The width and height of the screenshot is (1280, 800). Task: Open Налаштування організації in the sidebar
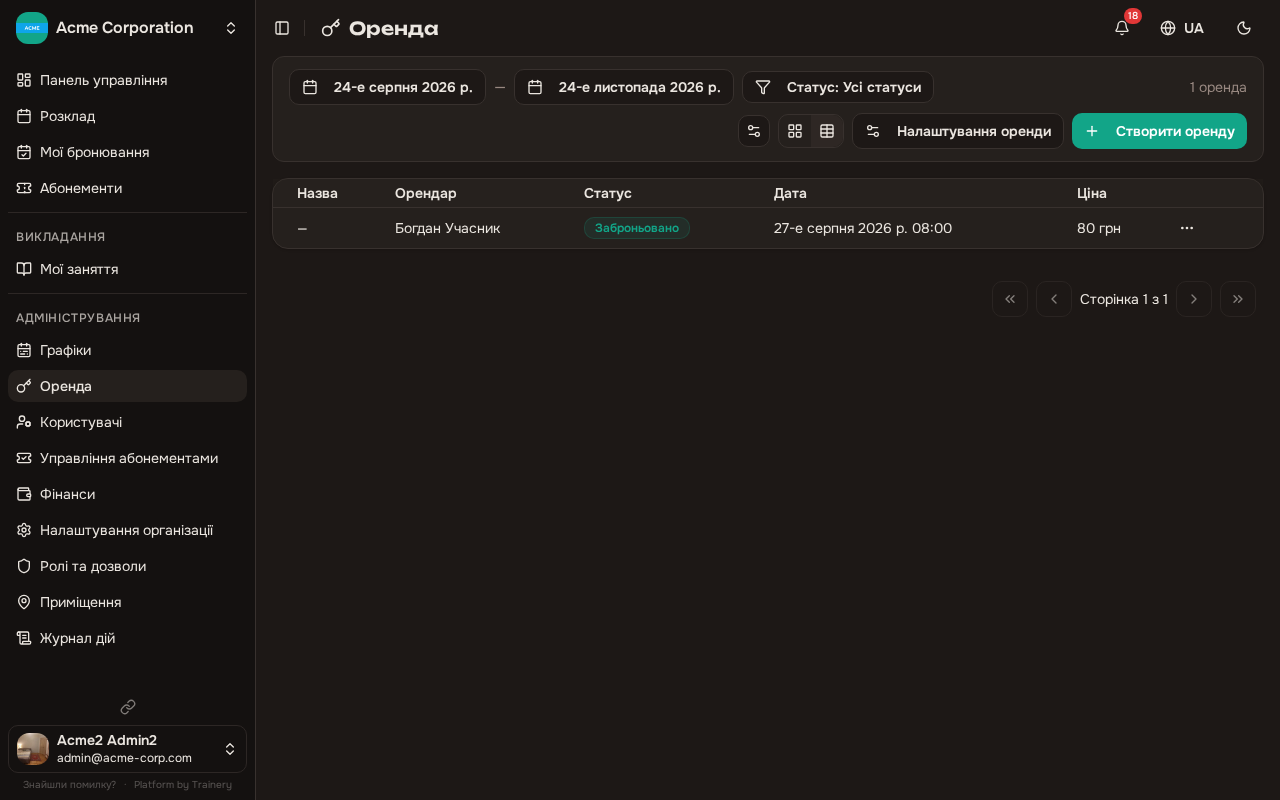coord(128,530)
